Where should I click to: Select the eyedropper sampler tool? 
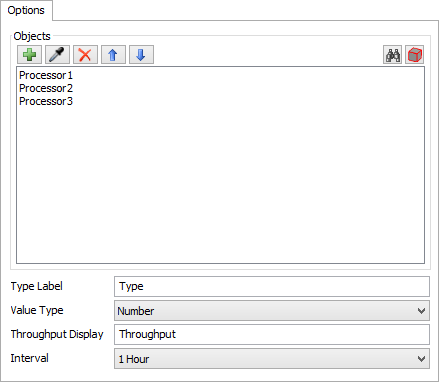(57, 55)
